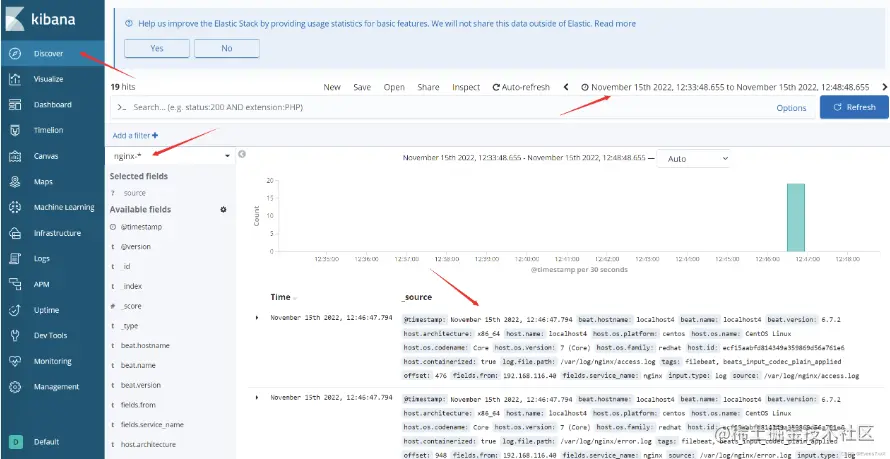The image size is (890, 459).
Task: Click the Time column header
Action: point(280,297)
